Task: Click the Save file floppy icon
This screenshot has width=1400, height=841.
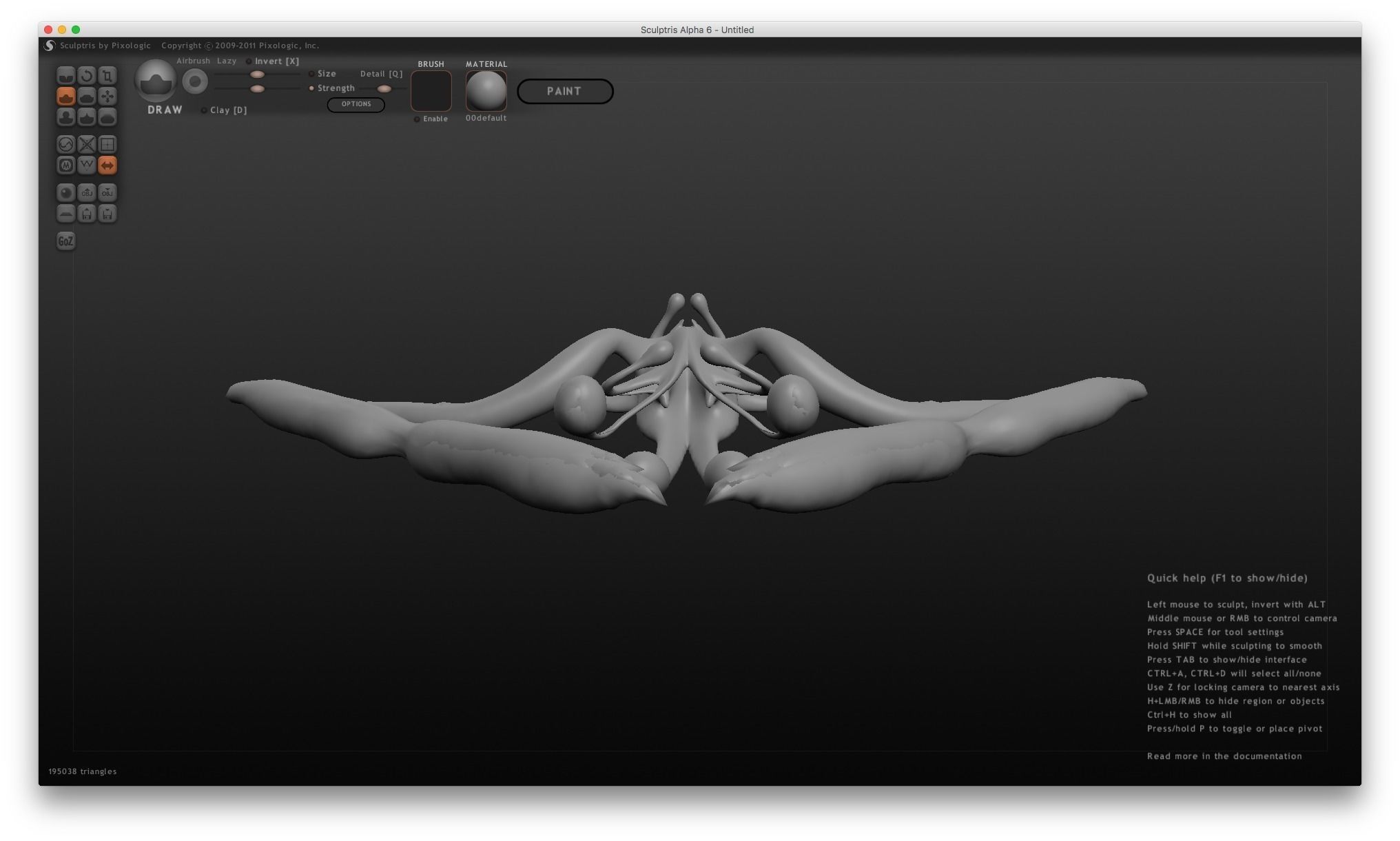Action: (x=107, y=214)
